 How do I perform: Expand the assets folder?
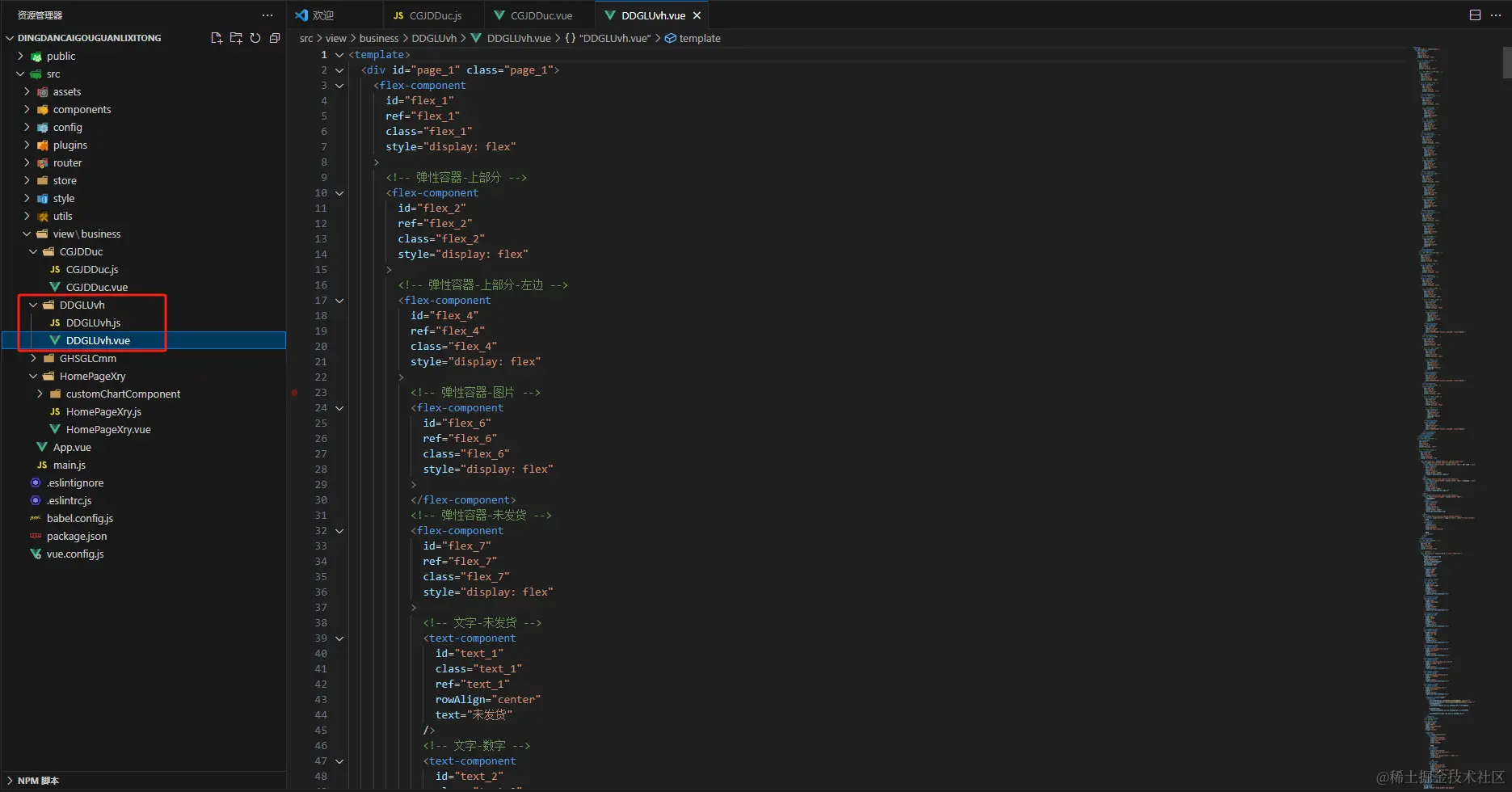coord(27,91)
